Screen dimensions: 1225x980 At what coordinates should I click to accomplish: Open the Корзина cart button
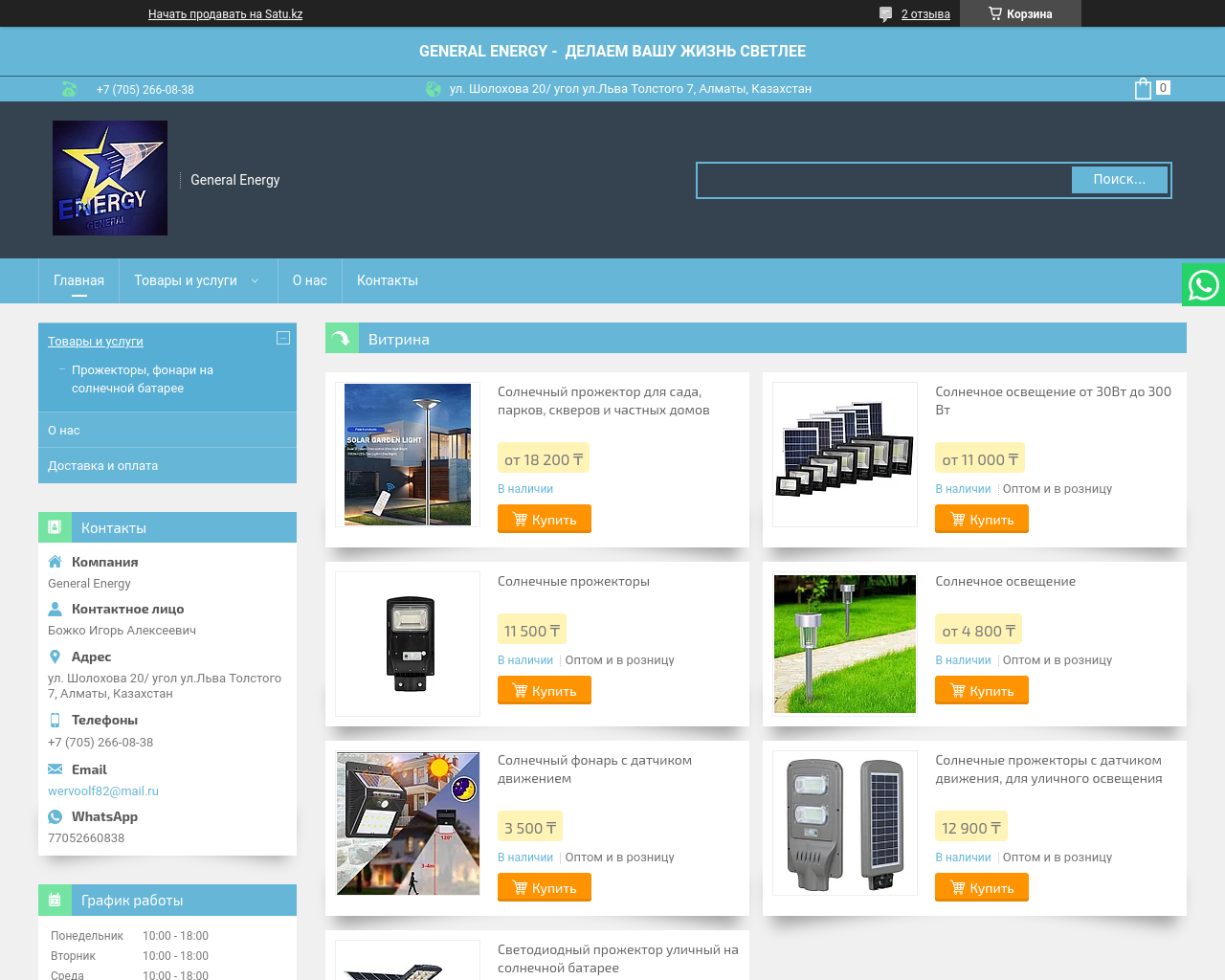(x=1020, y=13)
